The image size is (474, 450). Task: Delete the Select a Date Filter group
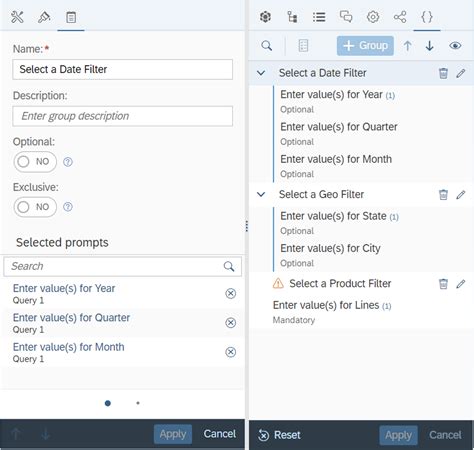(443, 73)
